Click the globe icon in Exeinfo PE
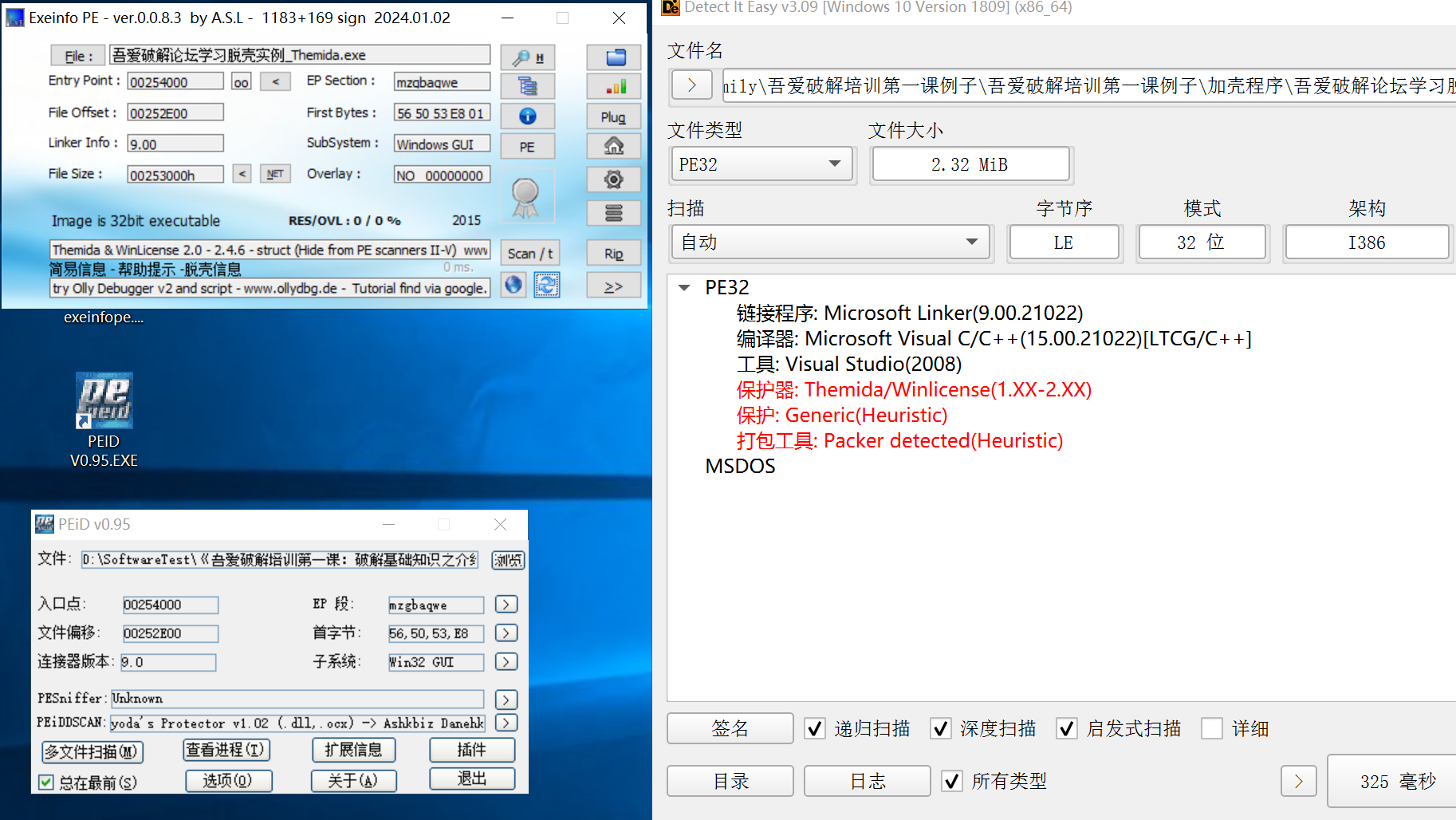This screenshot has width=1456, height=820. tap(514, 285)
